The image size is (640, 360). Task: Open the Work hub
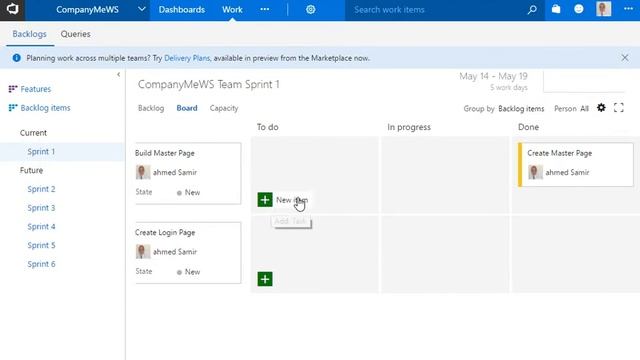[232, 10]
